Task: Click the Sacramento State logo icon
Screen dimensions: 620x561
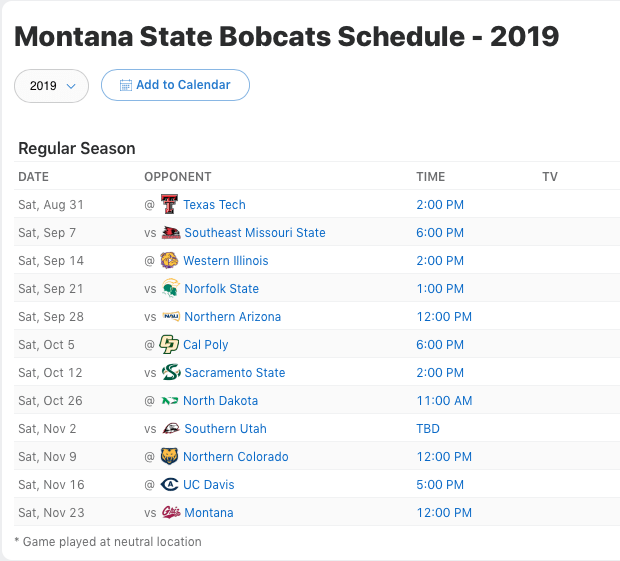Action: 171,372
